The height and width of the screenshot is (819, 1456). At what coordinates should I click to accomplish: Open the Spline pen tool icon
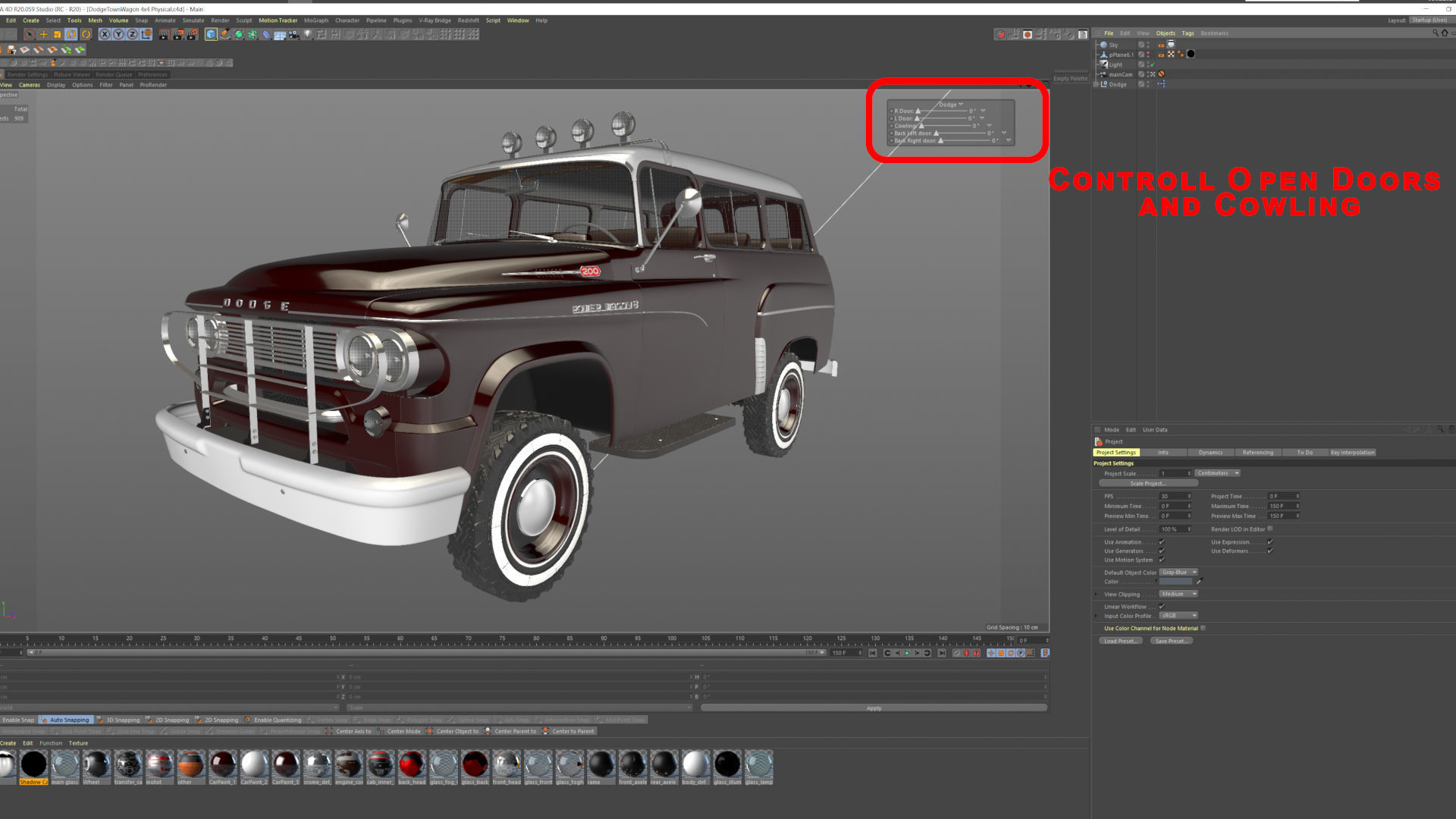point(224,34)
